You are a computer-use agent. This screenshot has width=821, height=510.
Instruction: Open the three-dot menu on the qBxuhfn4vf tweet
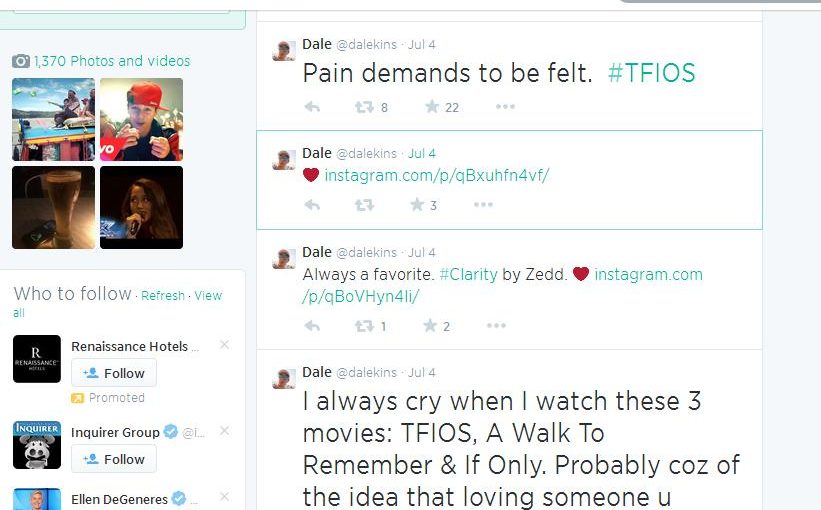[x=483, y=204]
